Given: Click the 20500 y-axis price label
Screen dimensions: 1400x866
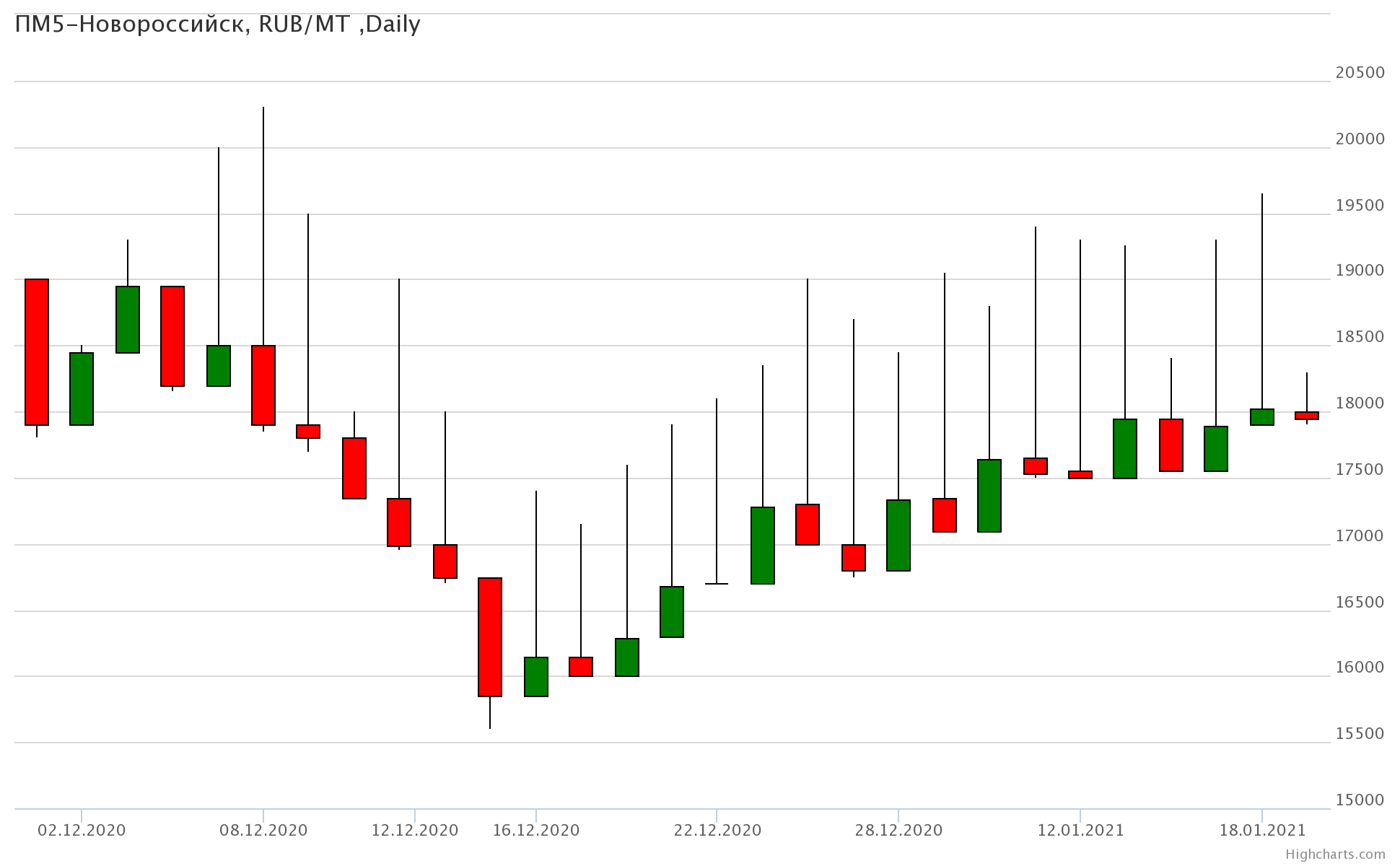Looking at the screenshot, I should click(1360, 73).
